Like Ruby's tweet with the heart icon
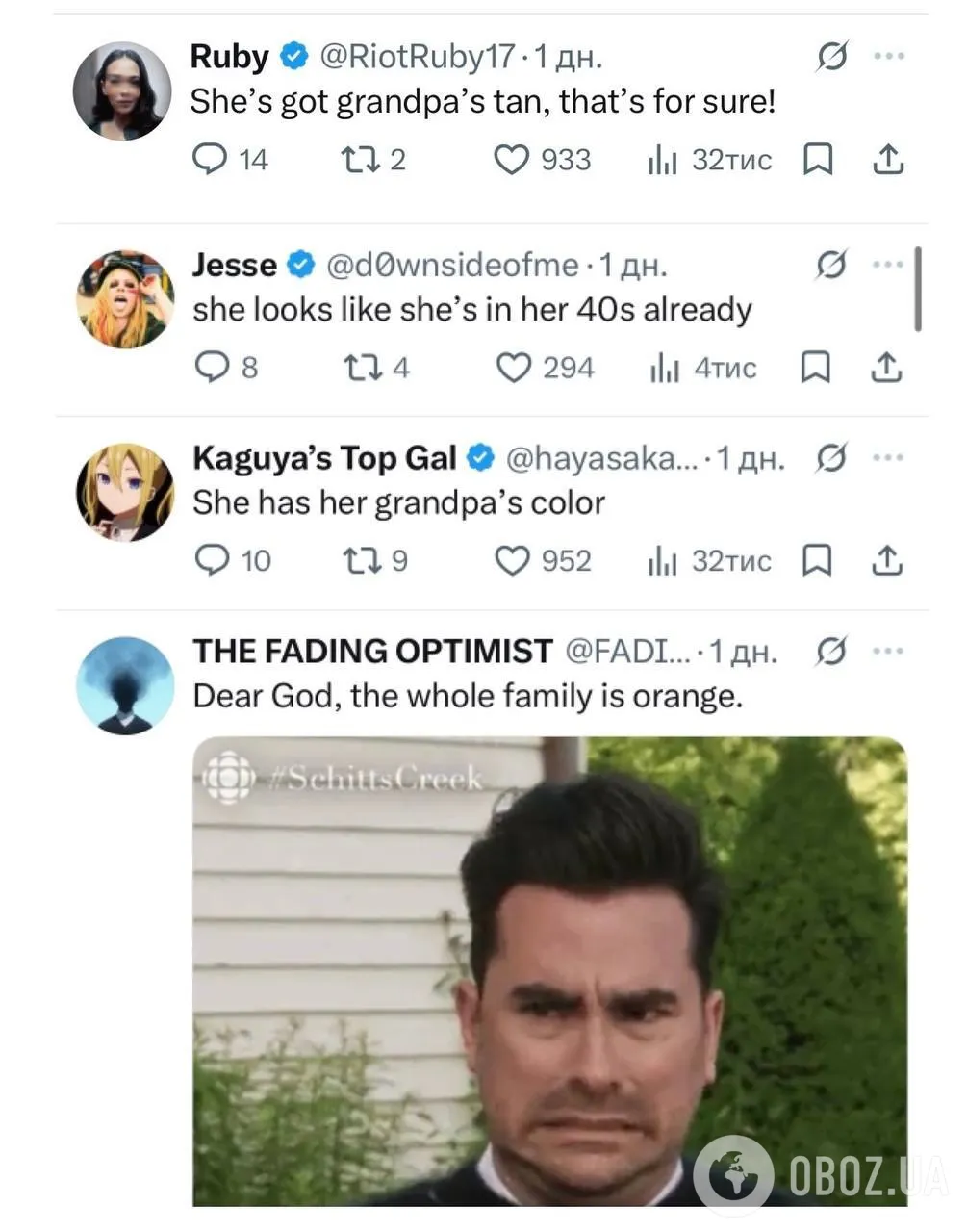The image size is (967, 1232). (x=511, y=160)
